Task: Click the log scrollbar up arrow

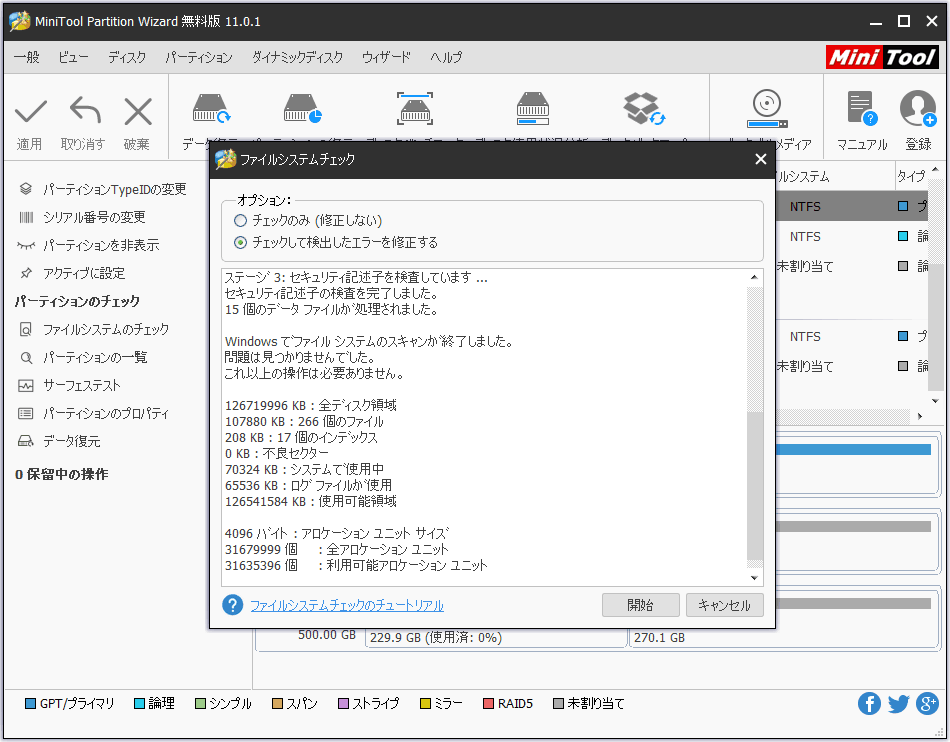Action: (x=754, y=277)
